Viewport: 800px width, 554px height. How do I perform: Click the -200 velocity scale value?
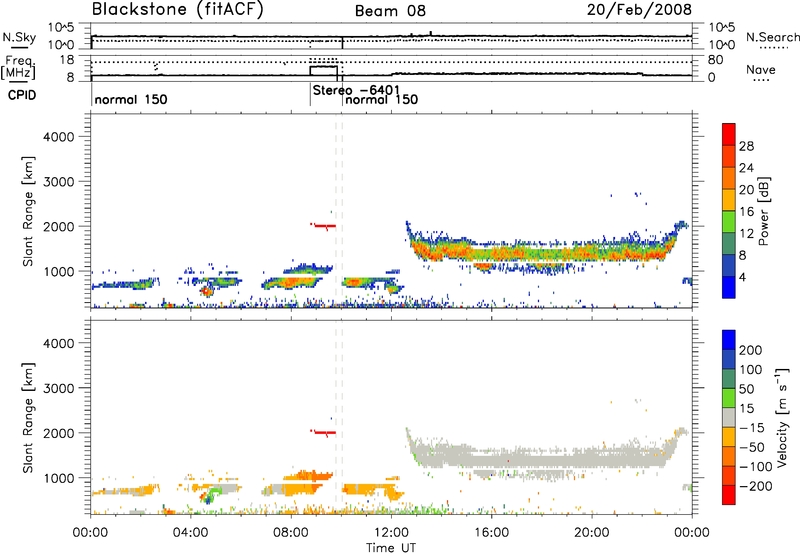(x=754, y=486)
